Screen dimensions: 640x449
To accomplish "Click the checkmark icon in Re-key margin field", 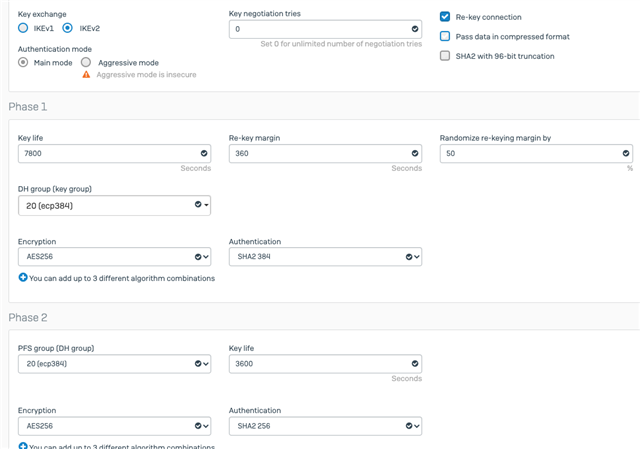I will click(415, 153).
